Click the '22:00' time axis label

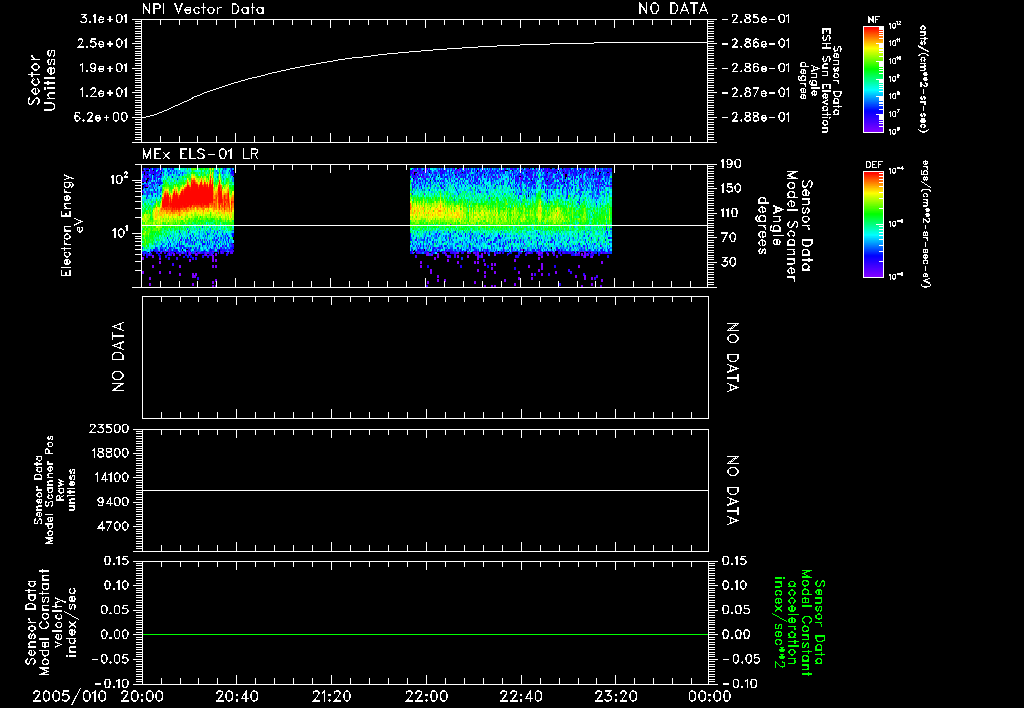pyautogui.click(x=426, y=696)
